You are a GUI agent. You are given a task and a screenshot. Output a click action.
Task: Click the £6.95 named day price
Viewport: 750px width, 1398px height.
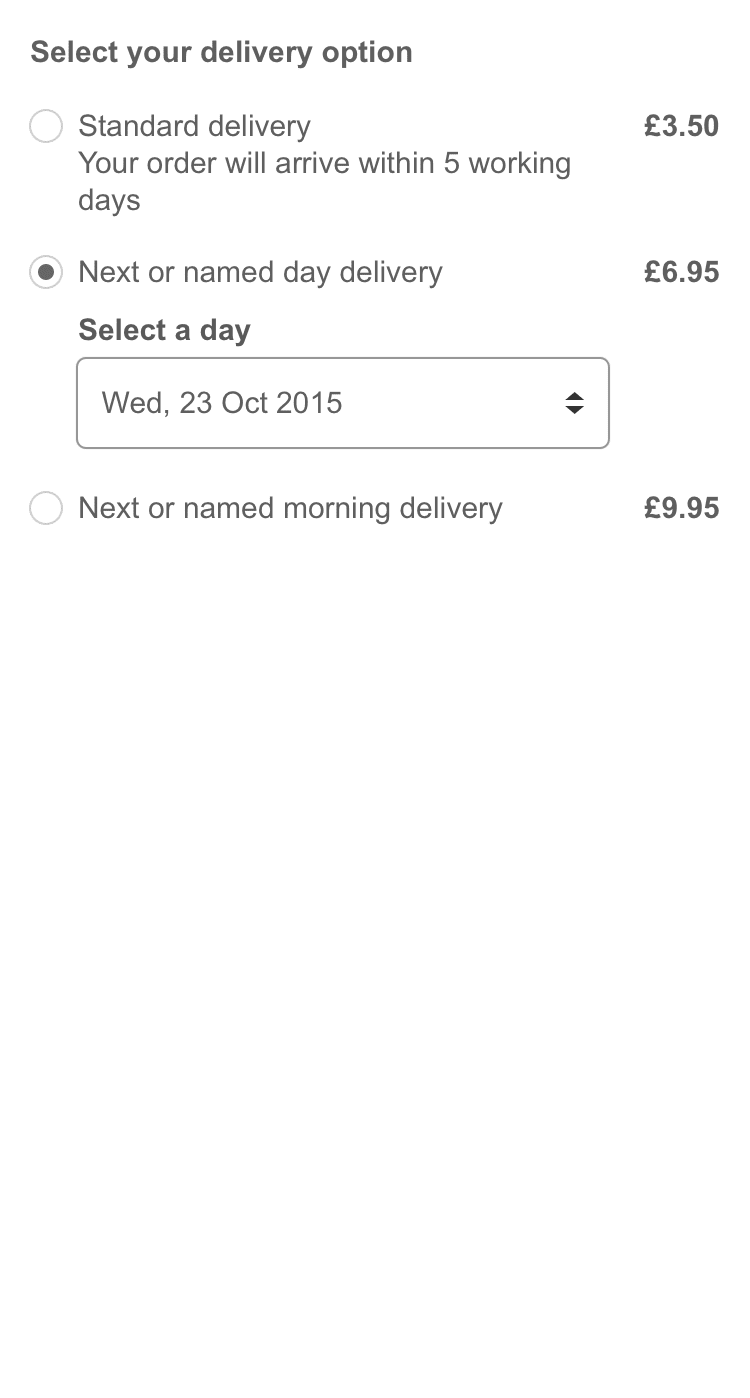tap(681, 272)
